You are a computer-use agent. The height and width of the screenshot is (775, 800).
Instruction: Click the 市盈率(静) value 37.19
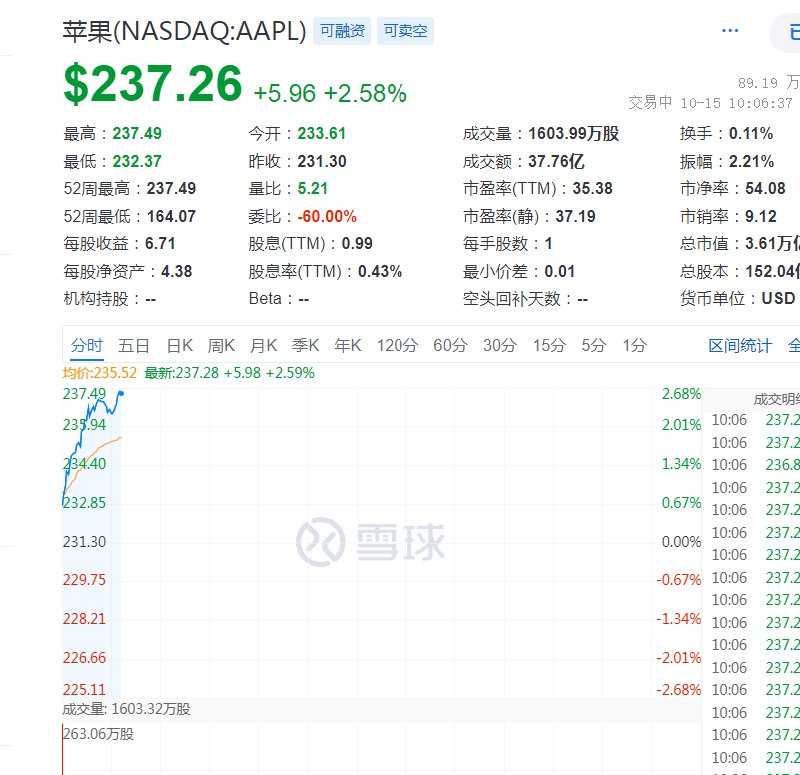click(576, 216)
